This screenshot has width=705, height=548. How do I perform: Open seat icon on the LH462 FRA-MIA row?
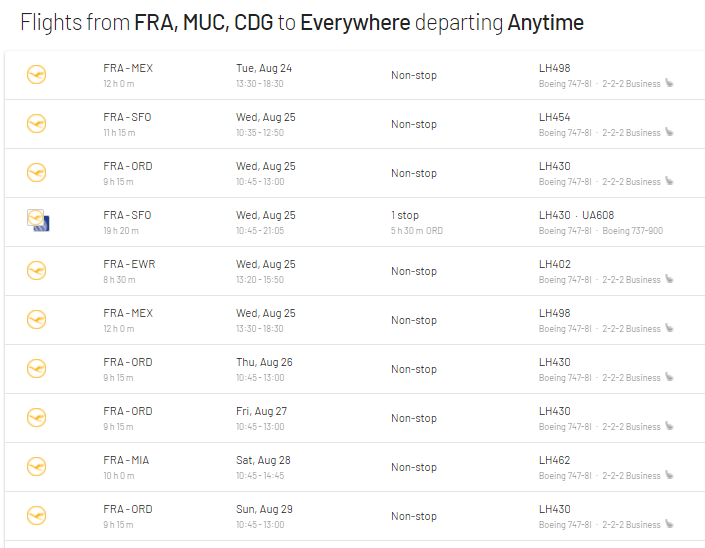669,476
